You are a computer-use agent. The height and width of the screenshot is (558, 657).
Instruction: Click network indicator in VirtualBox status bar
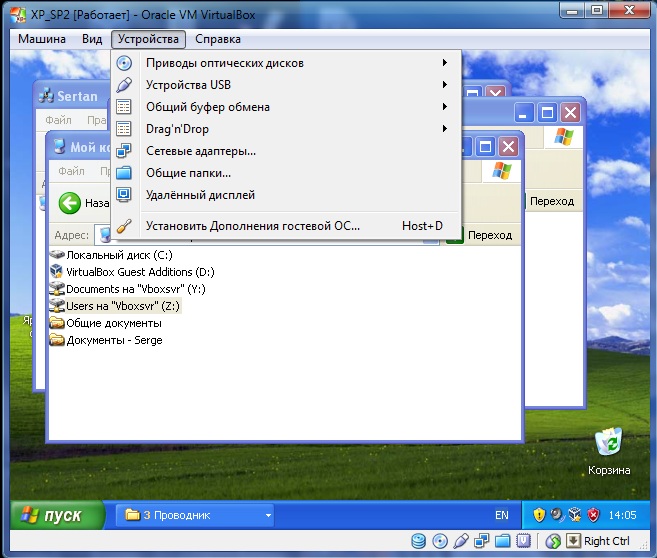(481, 541)
